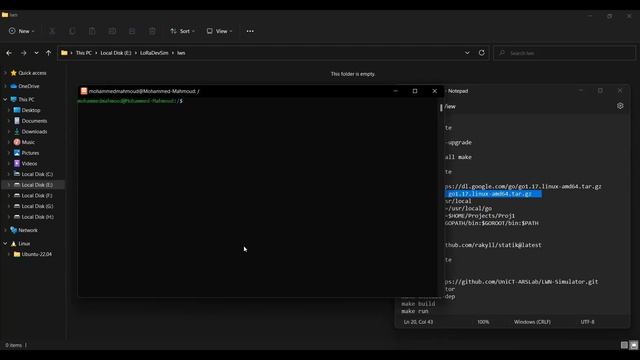Open Pictures folder in navigation pane
Image resolution: width=640 pixels, height=360 pixels.
pyautogui.click(x=30, y=153)
